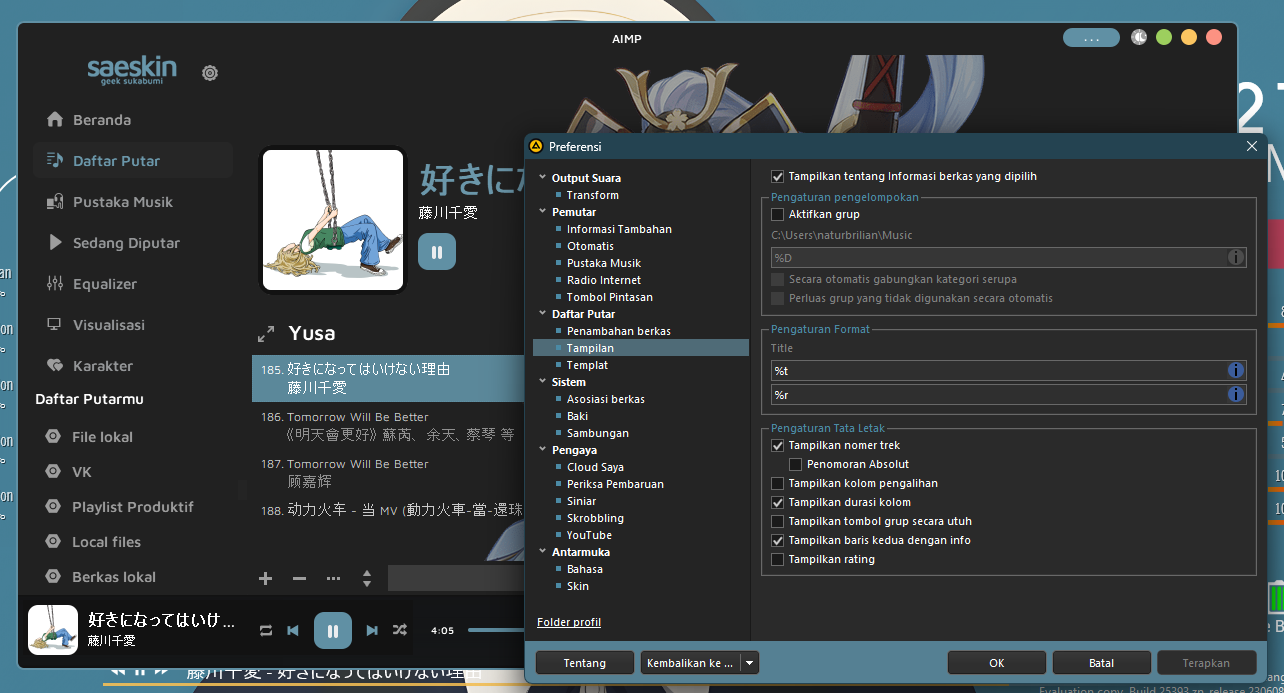Switch to the Equalizer view
The image size is (1284, 693).
[x=105, y=284]
